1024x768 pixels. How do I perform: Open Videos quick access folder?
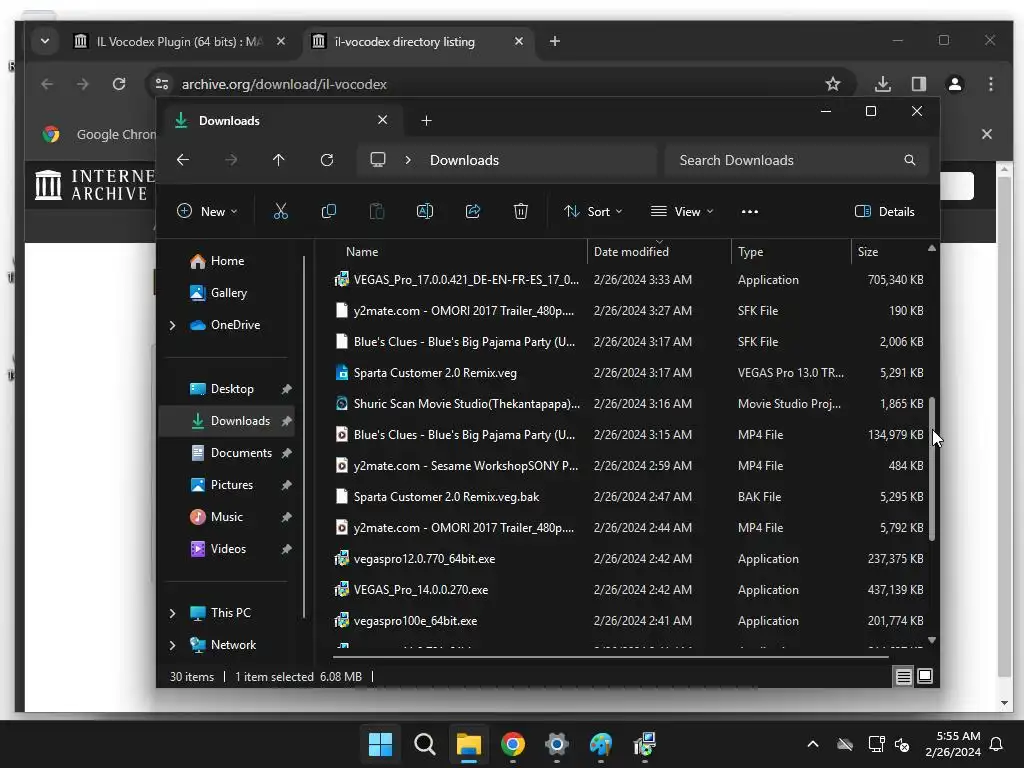coord(228,549)
